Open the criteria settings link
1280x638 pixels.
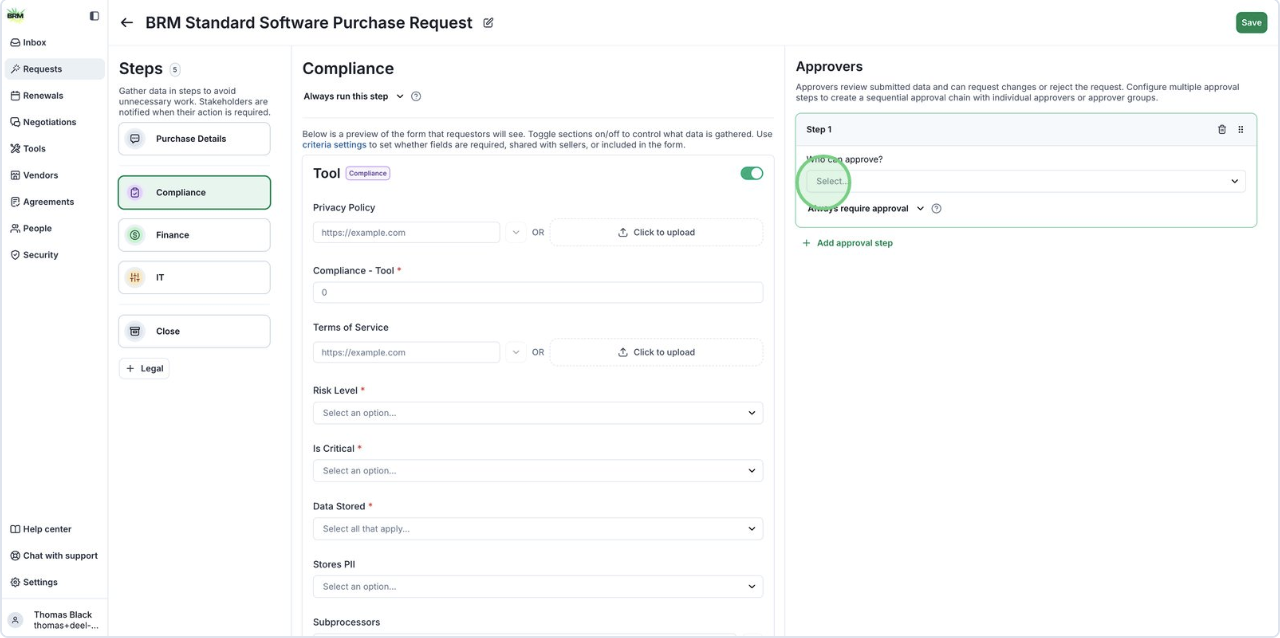point(334,145)
